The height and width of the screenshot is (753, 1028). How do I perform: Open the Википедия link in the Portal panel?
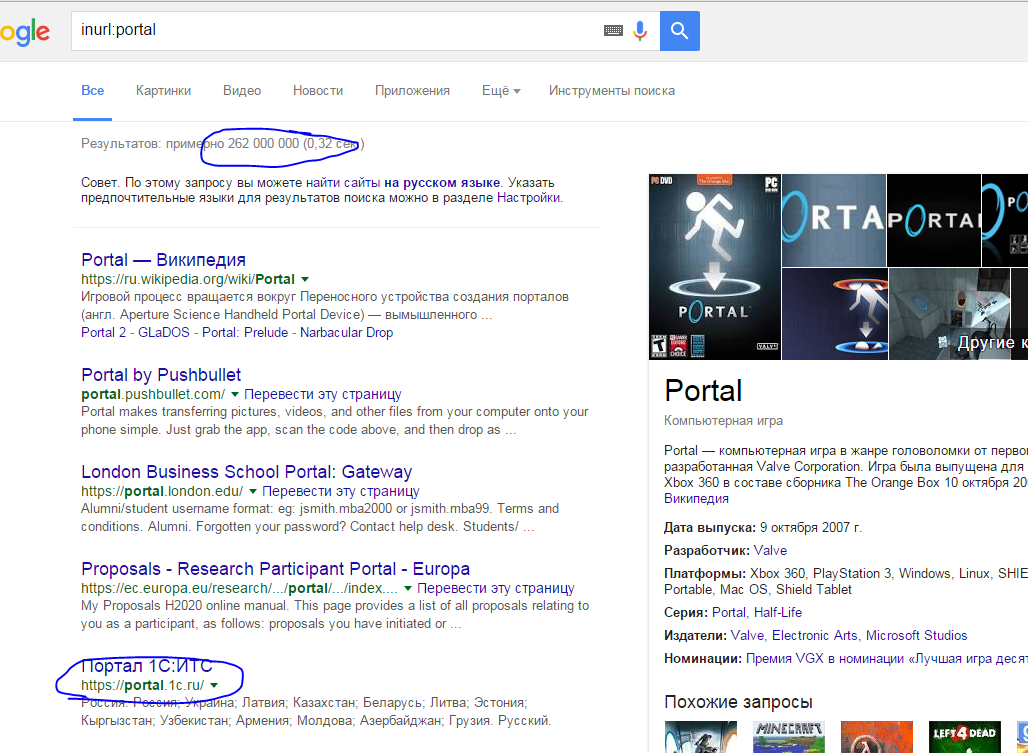point(696,499)
